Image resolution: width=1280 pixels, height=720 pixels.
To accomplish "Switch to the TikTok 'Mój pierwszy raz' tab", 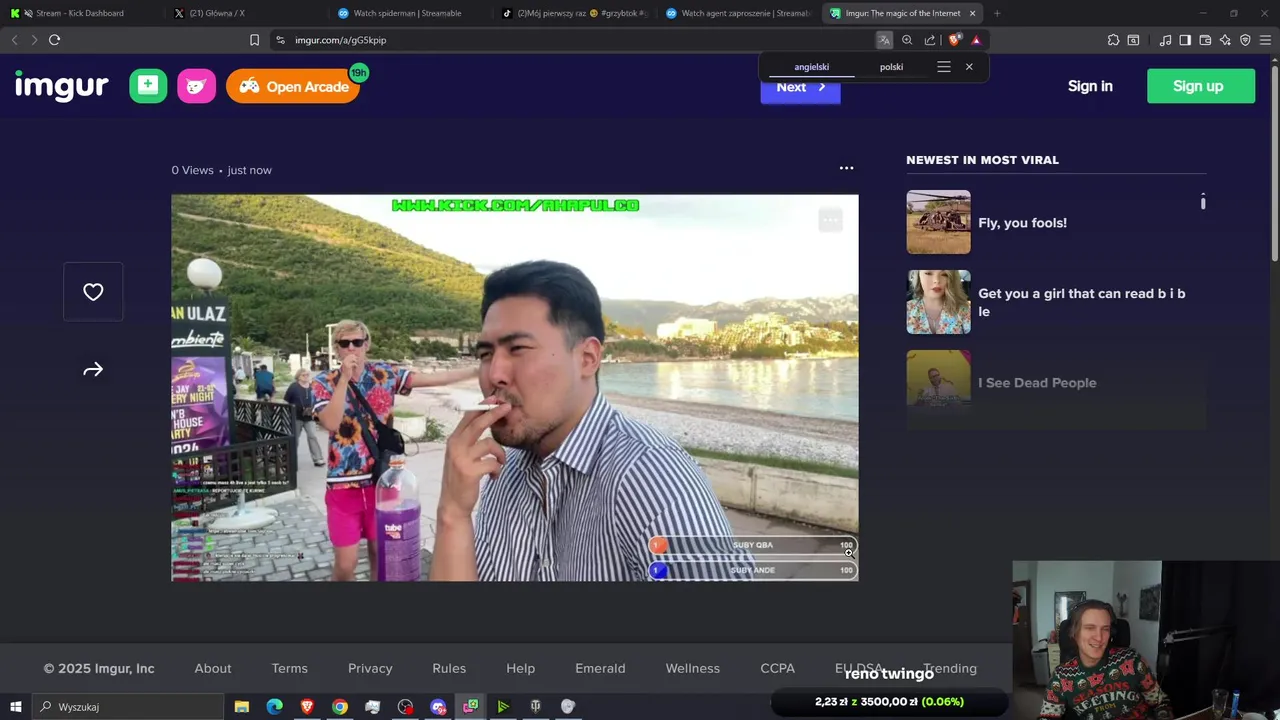I will [x=575, y=13].
